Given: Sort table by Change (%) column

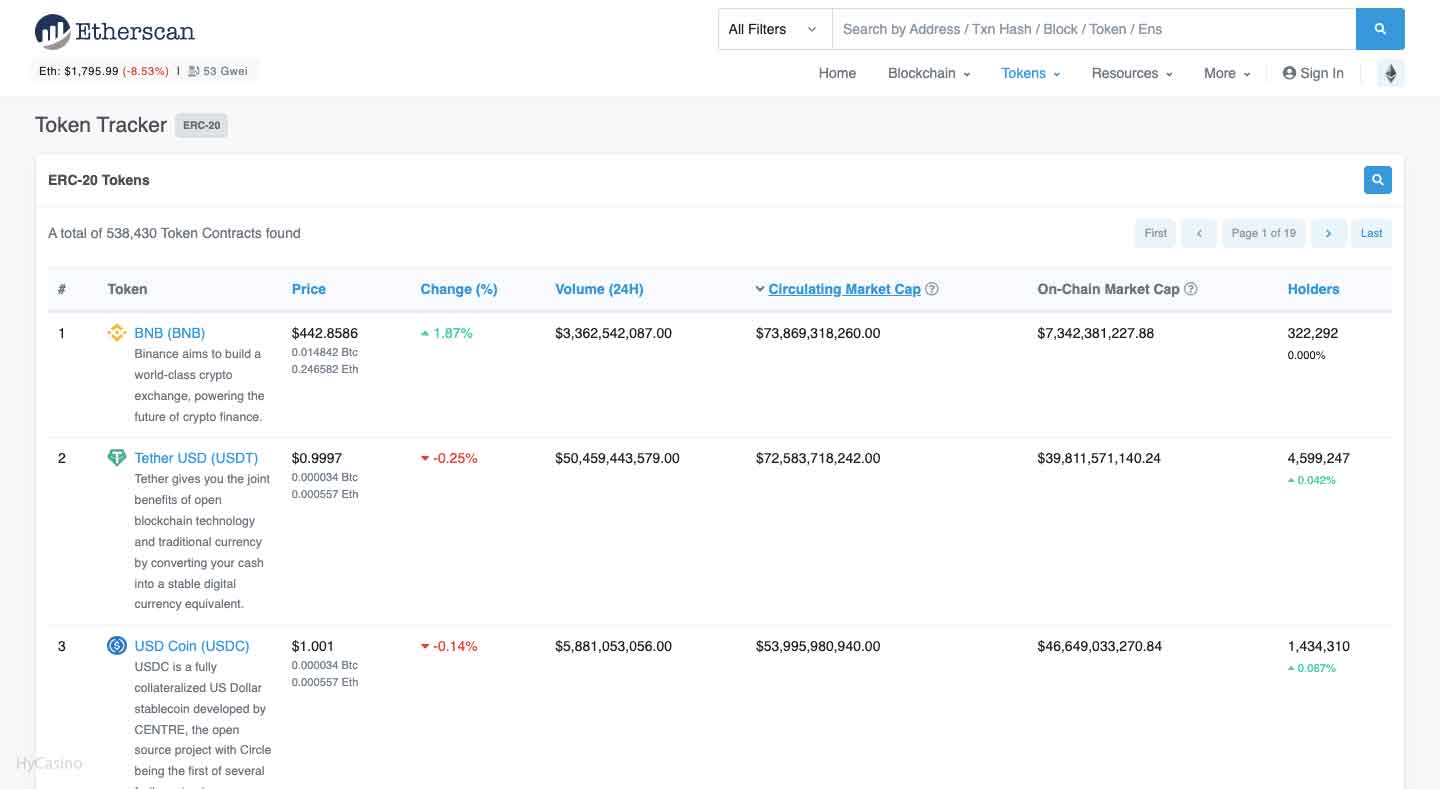Looking at the screenshot, I should click(x=459, y=289).
